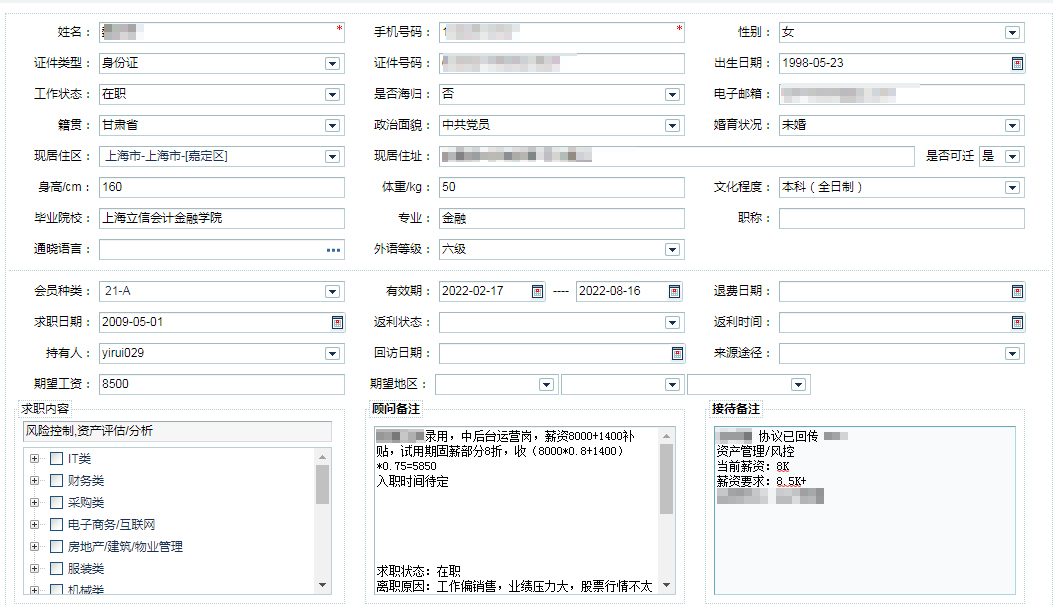Image resolution: width=1053 pixels, height=605 pixels.
Task: Open the 来源途径 dropdown
Action: (x=1012, y=353)
